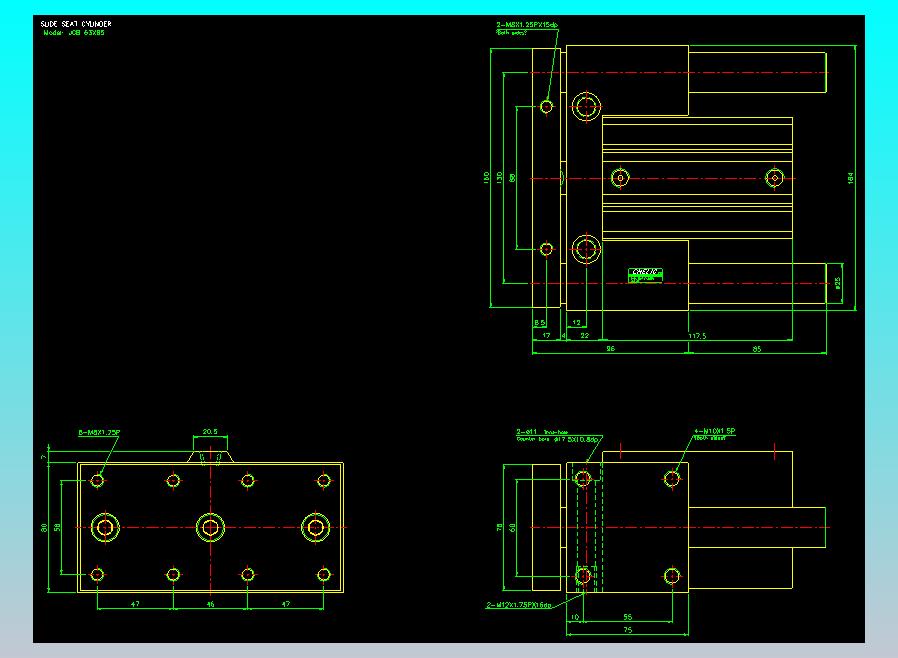Click the 'SLIDE SEAT CYLINDER' title text
Image resolution: width=898 pixels, height=658 pixels.
[76, 24]
